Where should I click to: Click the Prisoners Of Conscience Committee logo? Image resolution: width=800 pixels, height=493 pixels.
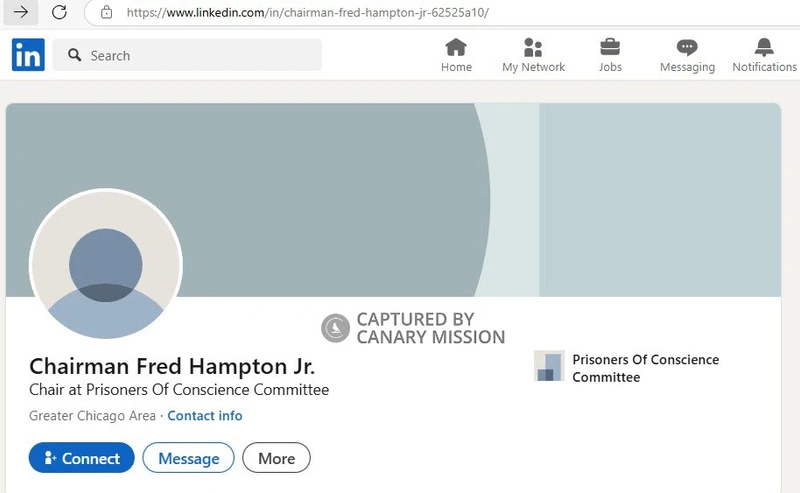tap(549, 366)
